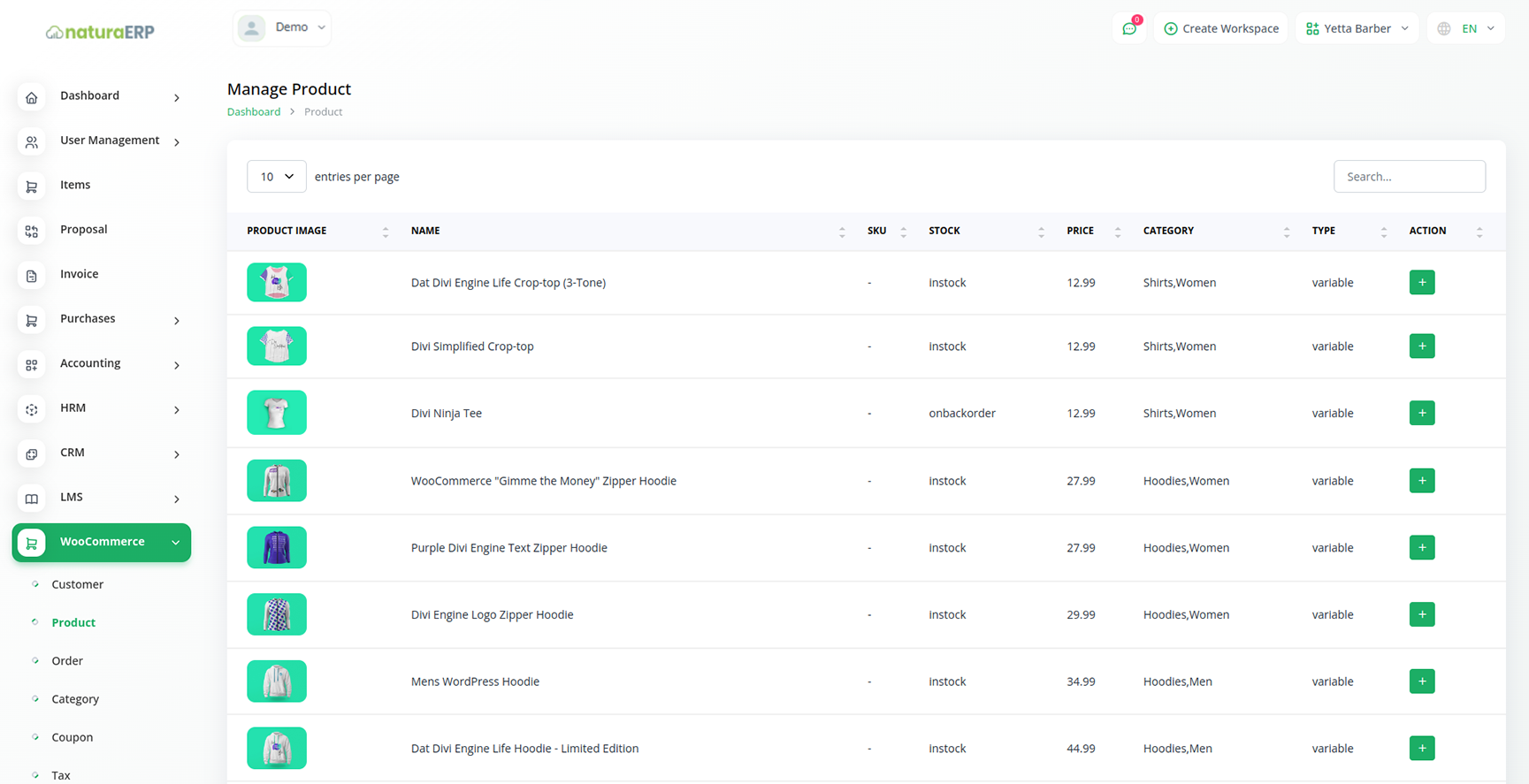The image size is (1529, 784).
Task: Expand the Dashboard menu chevron
Action: (177, 98)
